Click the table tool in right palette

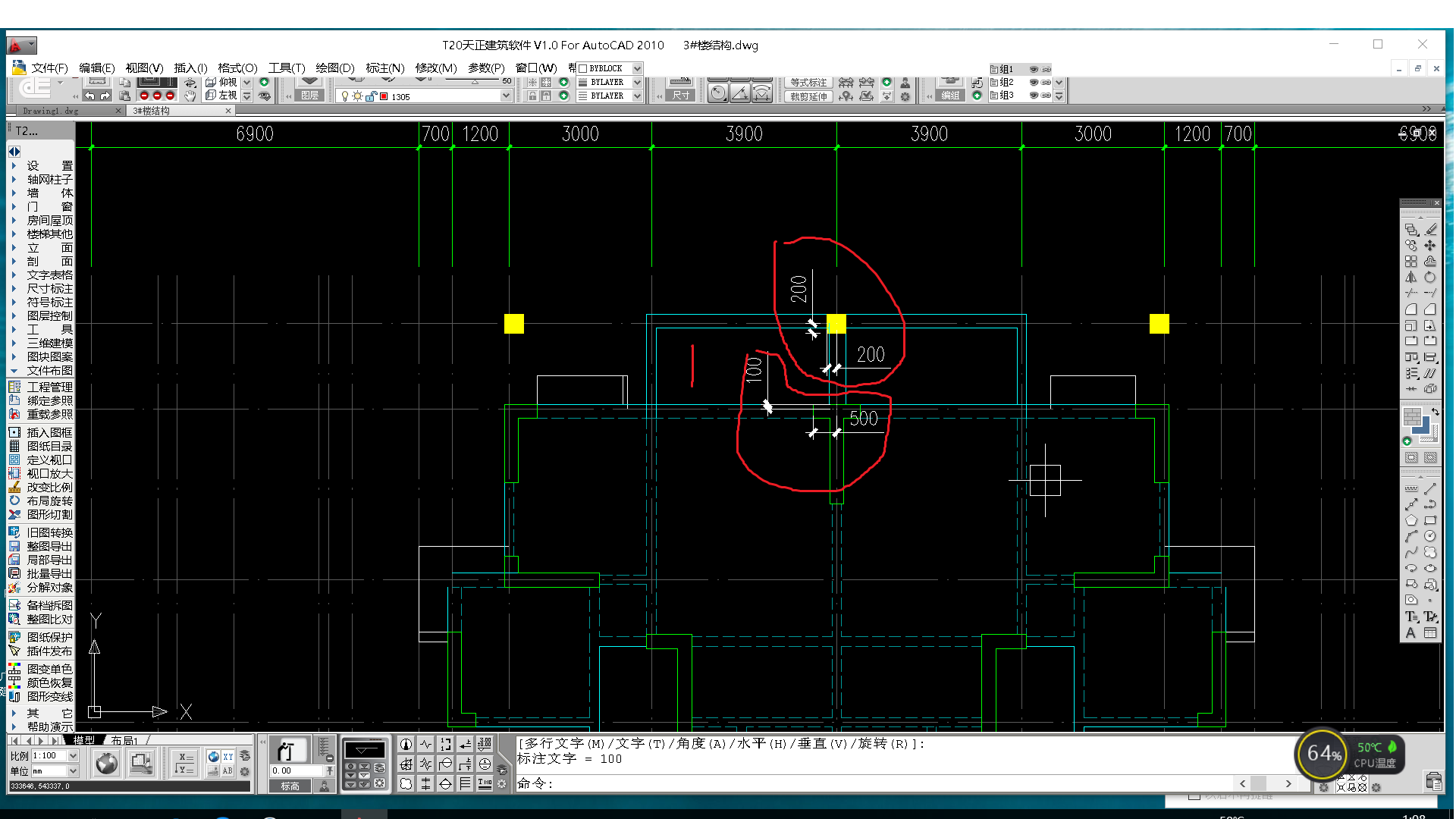pos(1429,632)
